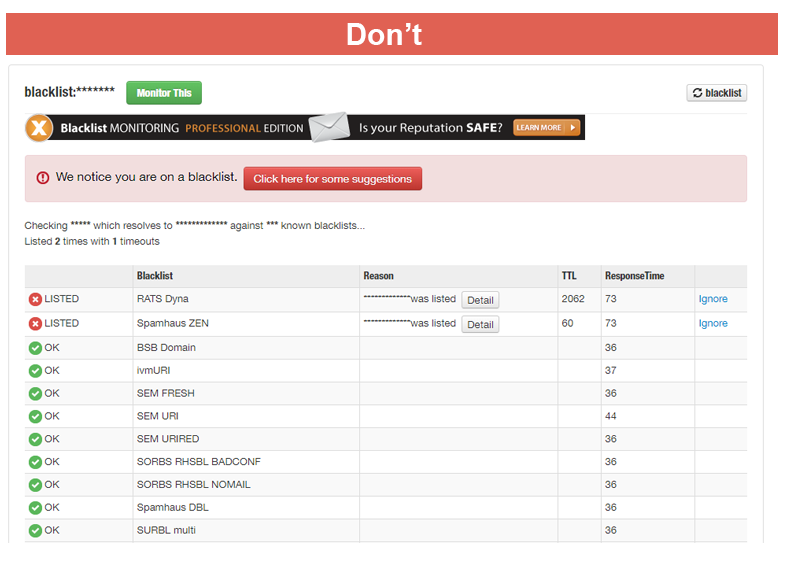The height and width of the screenshot is (562, 785).
Task: Open Detail for Spamhaus ZEN listing
Action: (480, 325)
